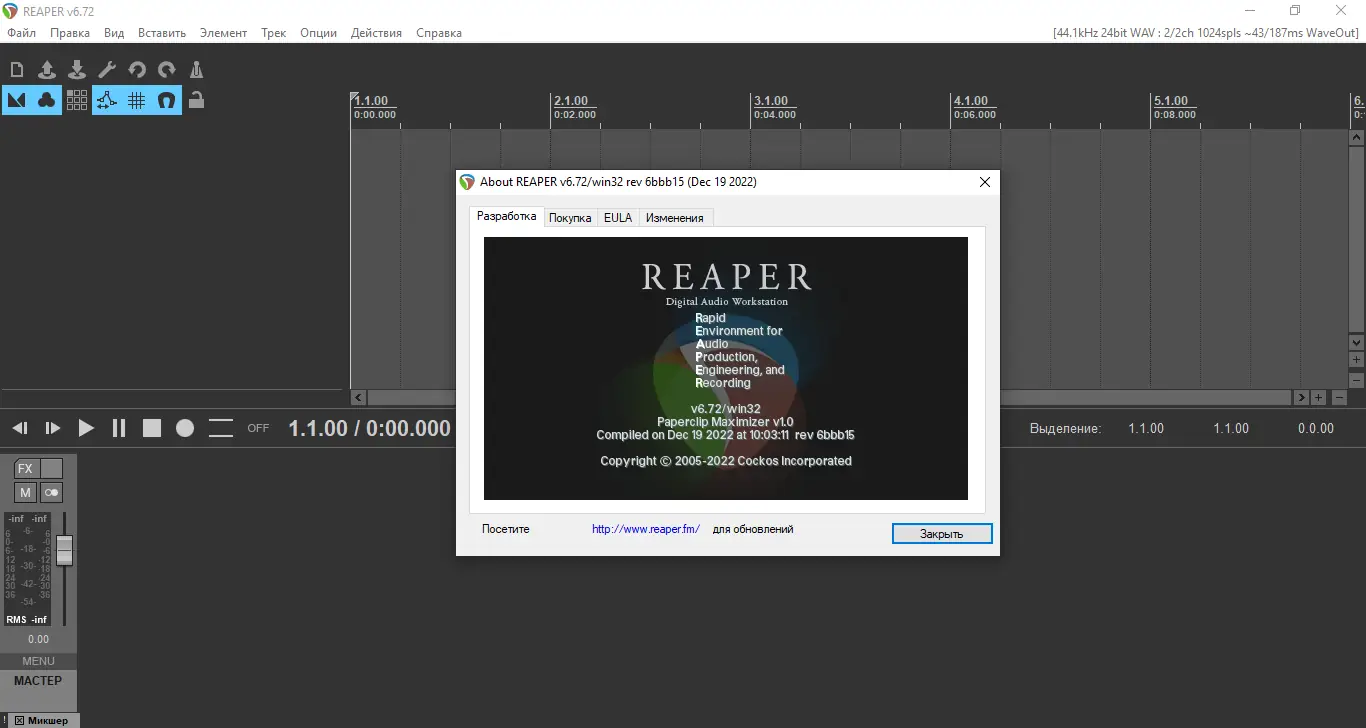Start playback with the Play button
Screen dimensions: 1366x728
pyautogui.click(x=86, y=428)
